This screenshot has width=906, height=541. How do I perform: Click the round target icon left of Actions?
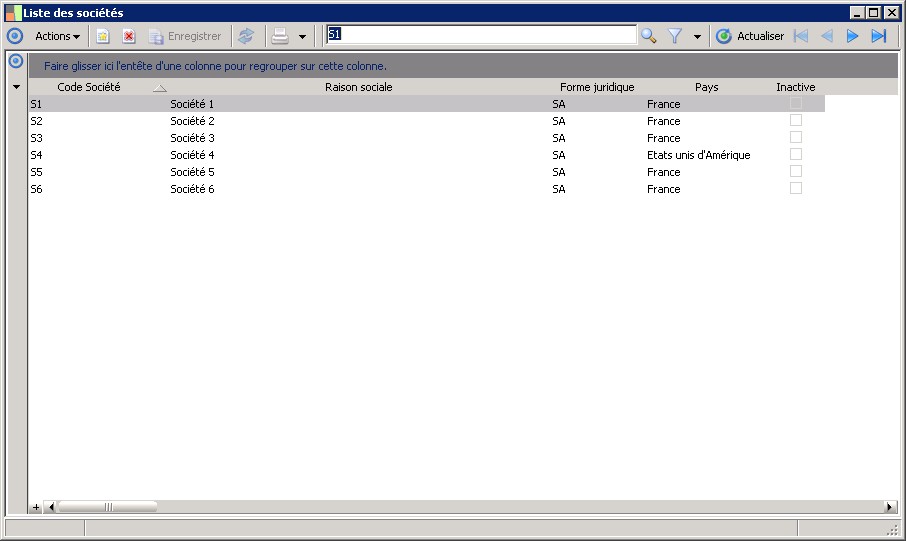click(15, 36)
